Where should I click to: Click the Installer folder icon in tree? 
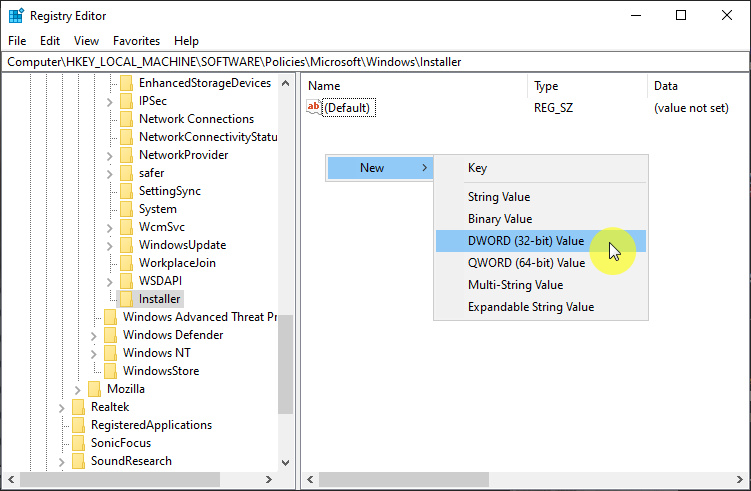[x=126, y=299]
